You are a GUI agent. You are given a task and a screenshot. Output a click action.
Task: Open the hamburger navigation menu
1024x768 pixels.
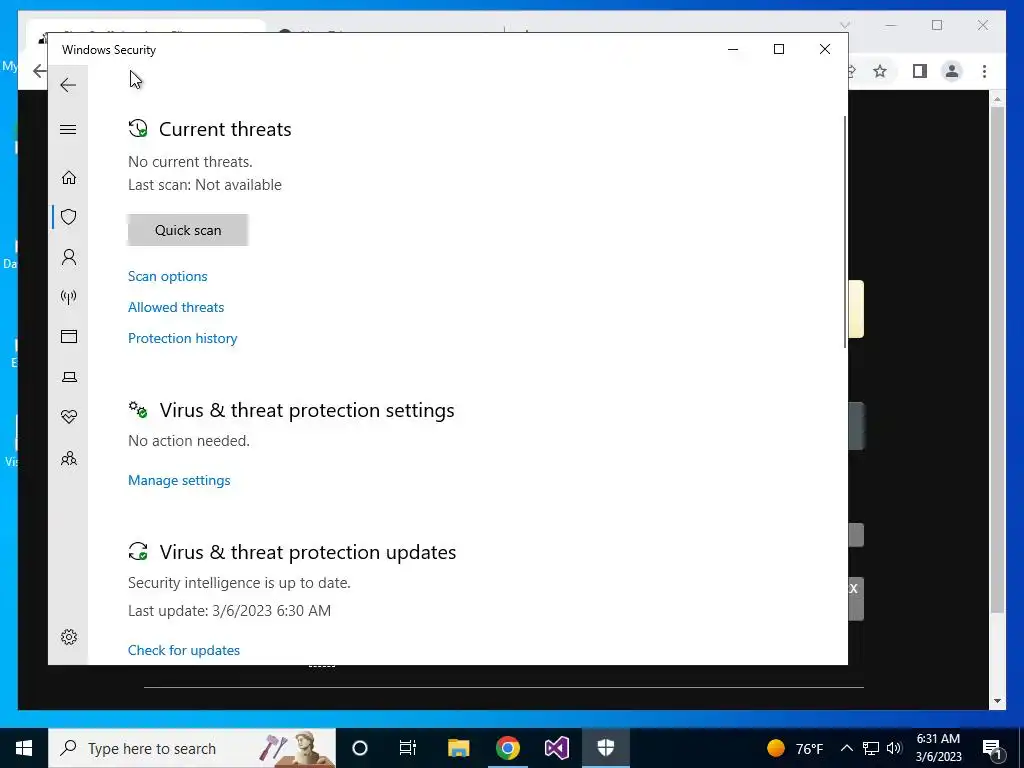tap(68, 129)
